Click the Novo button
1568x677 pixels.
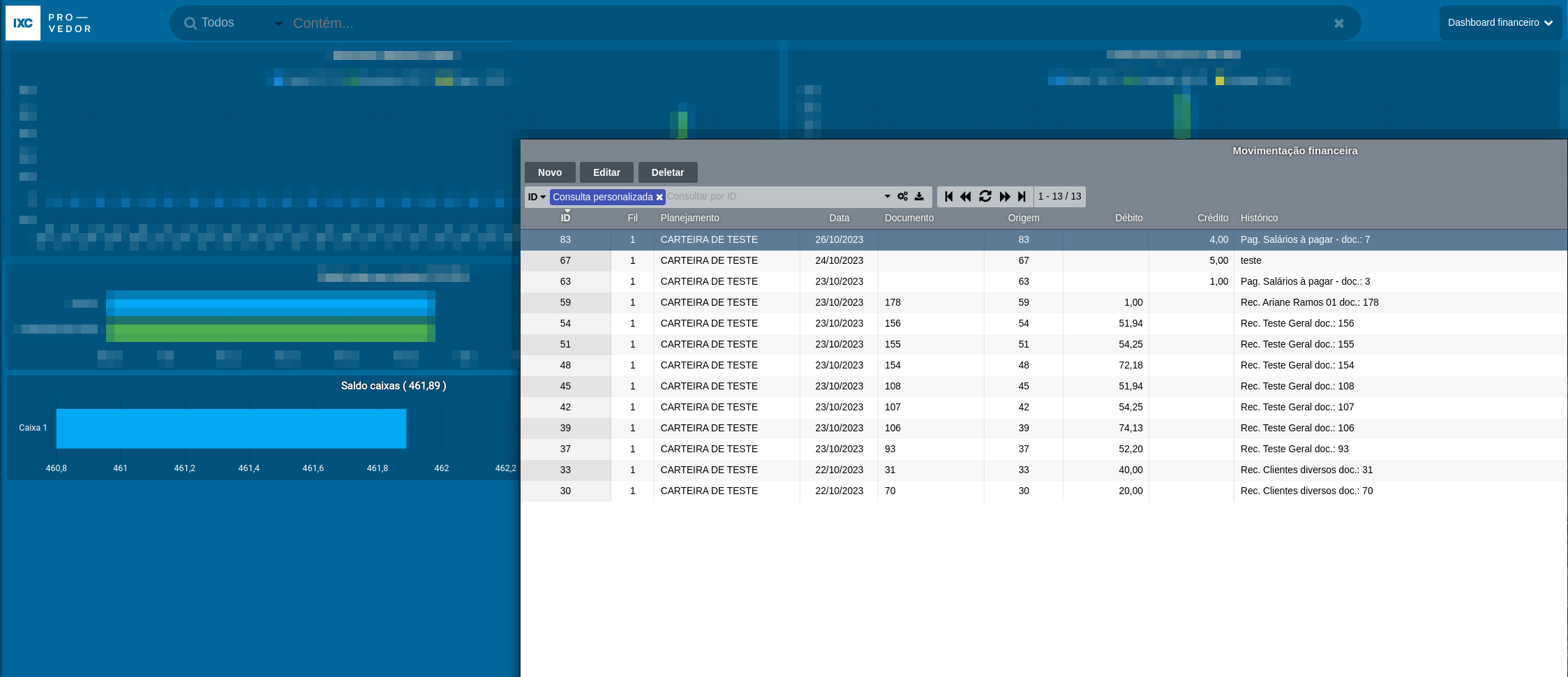click(x=550, y=172)
